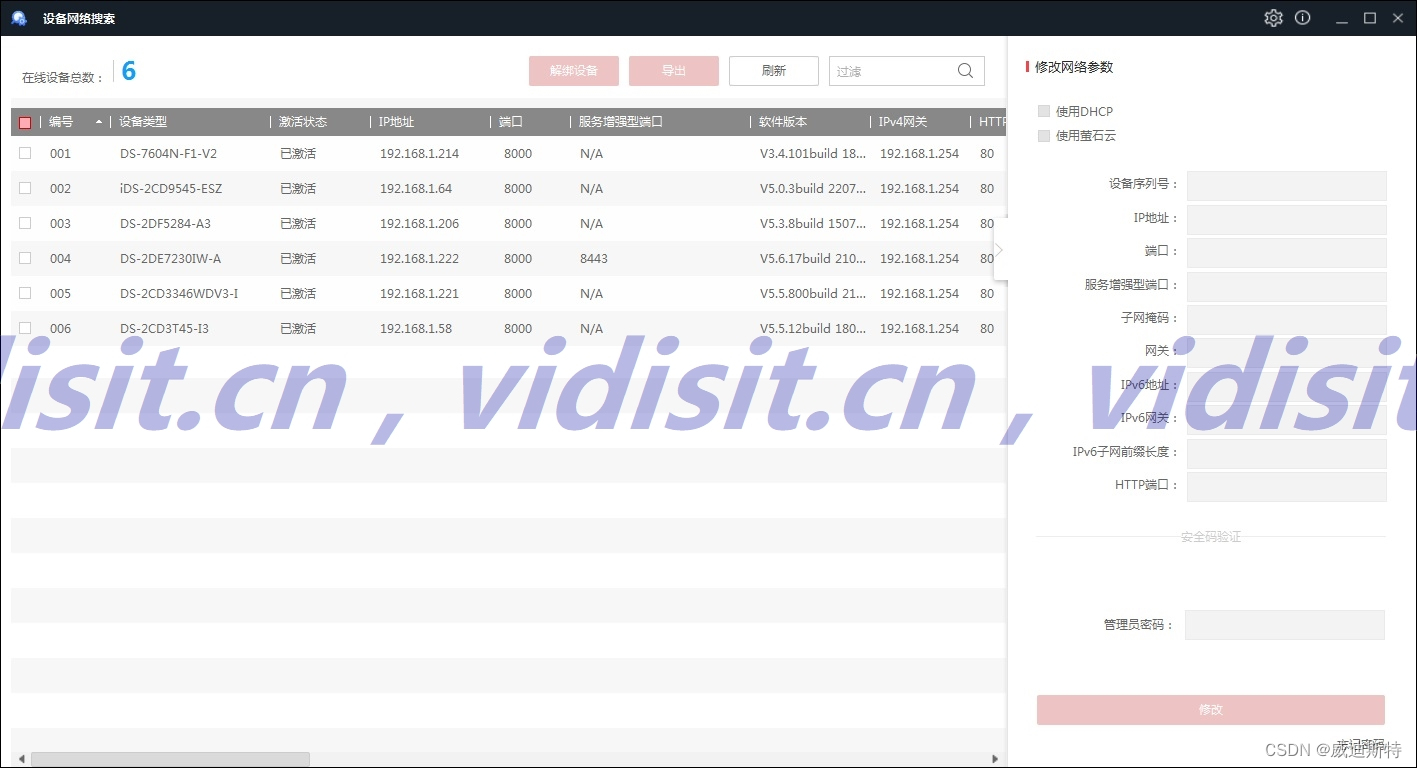Image resolution: width=1417 pixels, height=768 pixels.
Task: Close the 设备网络搜索 window
Action: pos(1397,18)
